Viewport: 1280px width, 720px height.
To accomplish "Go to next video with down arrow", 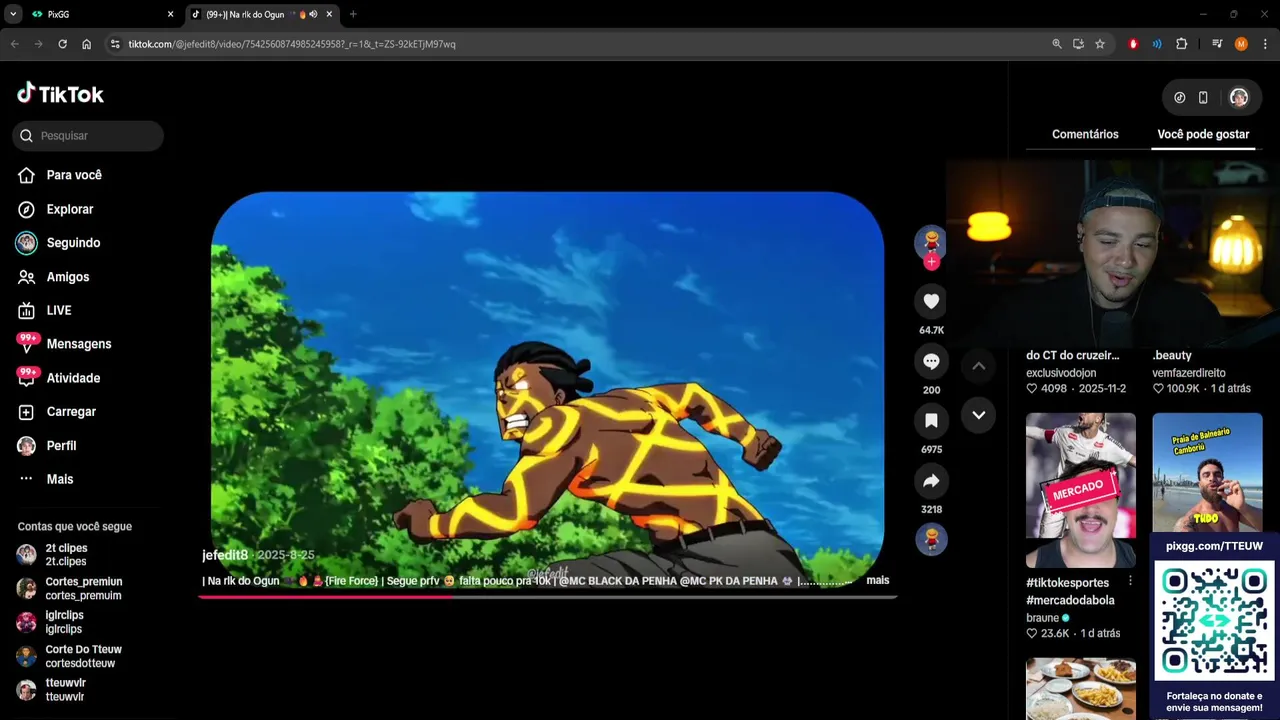I will coord(979,415).
